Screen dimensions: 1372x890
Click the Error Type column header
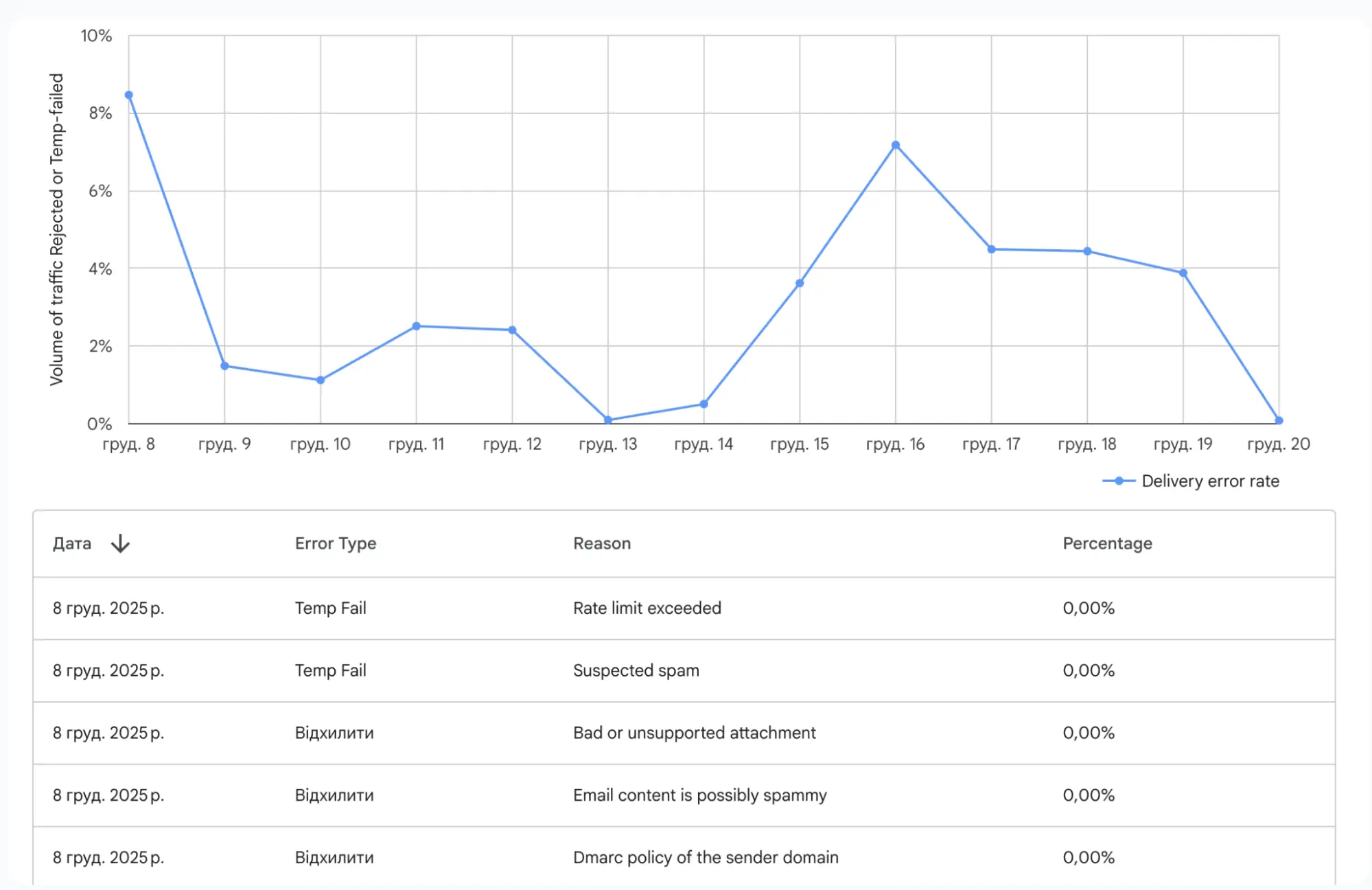(335, 543)
